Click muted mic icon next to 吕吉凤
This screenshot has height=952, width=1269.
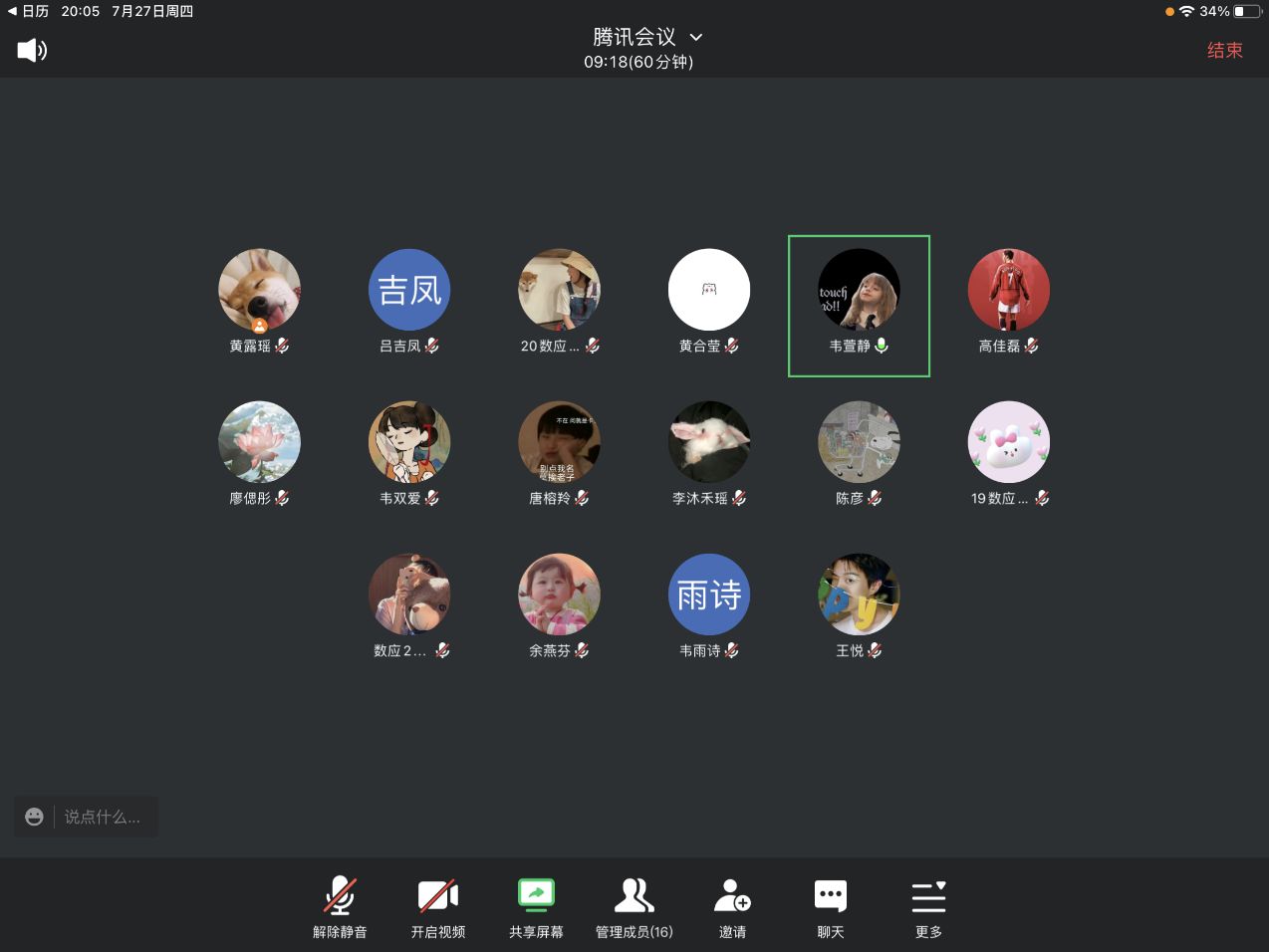(x=432, y=346)
